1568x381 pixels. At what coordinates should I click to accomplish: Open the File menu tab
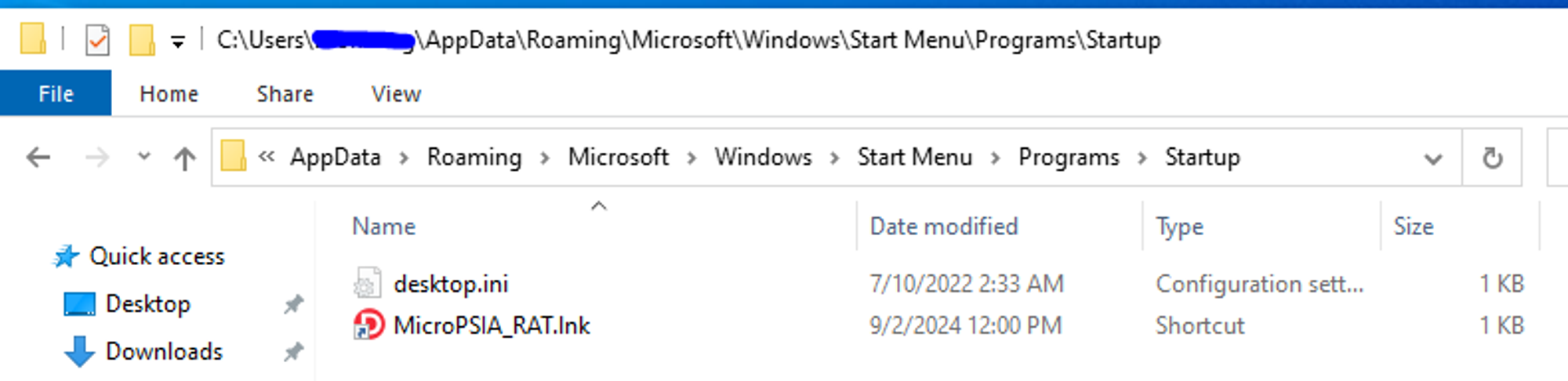pyautogui.click(x=56, y=93)
